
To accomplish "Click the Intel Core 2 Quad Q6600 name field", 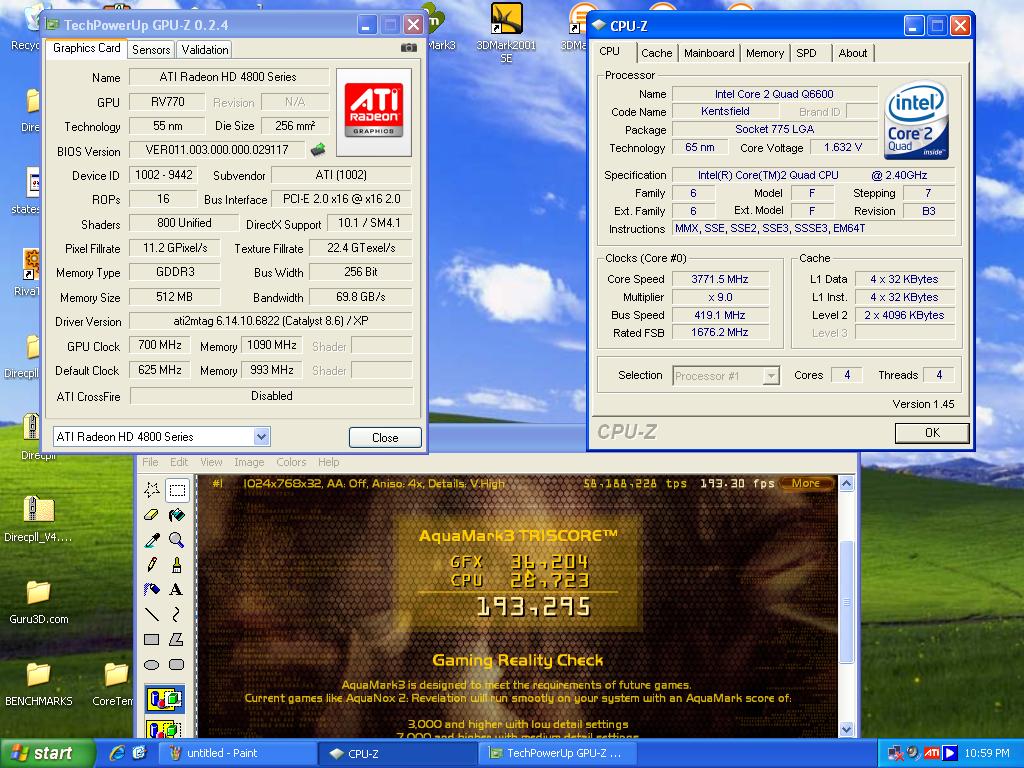I will click(774, 94).
